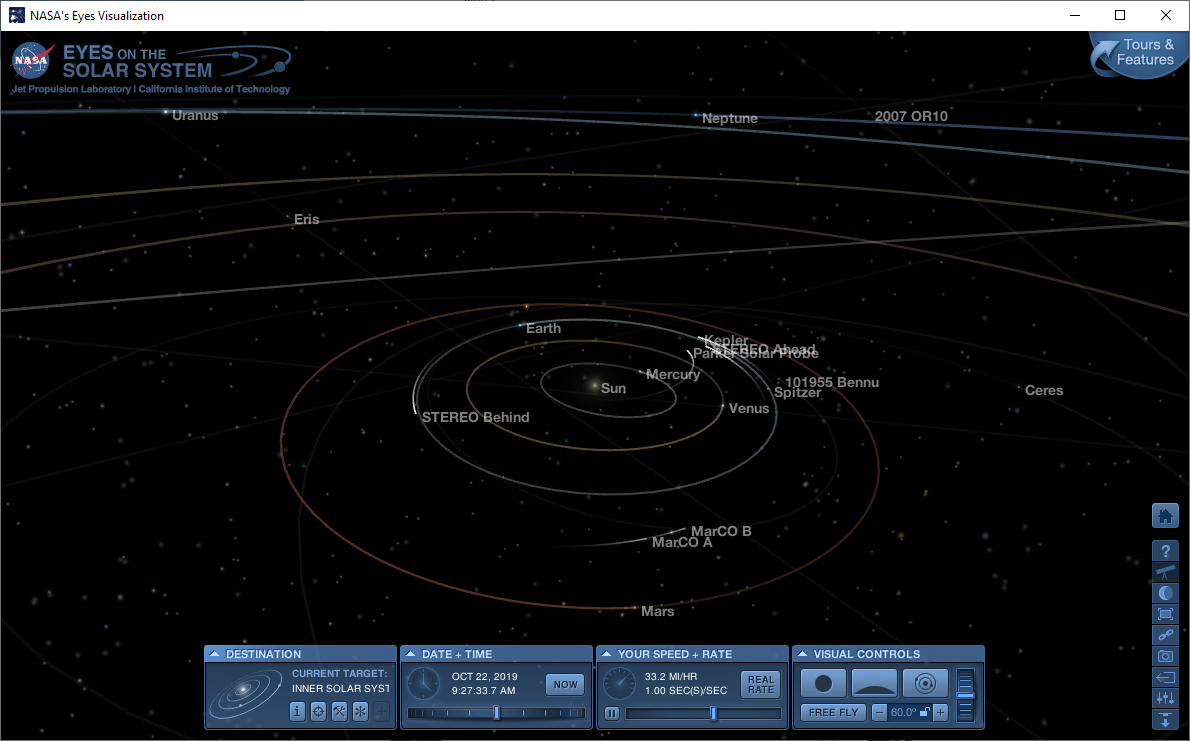Adjust the vertical visual controls slider

tap(965, 695)
